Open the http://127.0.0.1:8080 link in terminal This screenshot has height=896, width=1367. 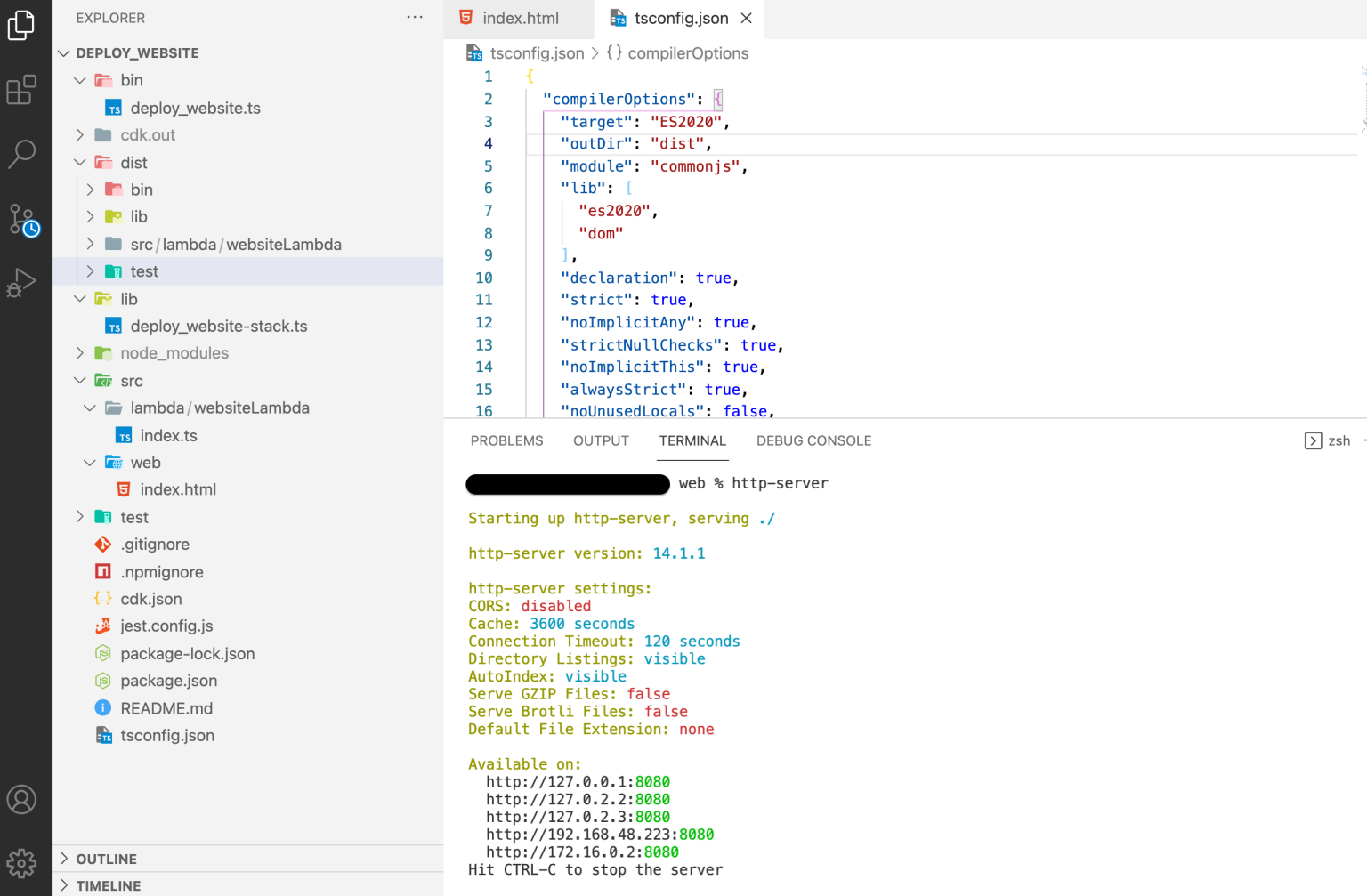[x=578, y=781]
